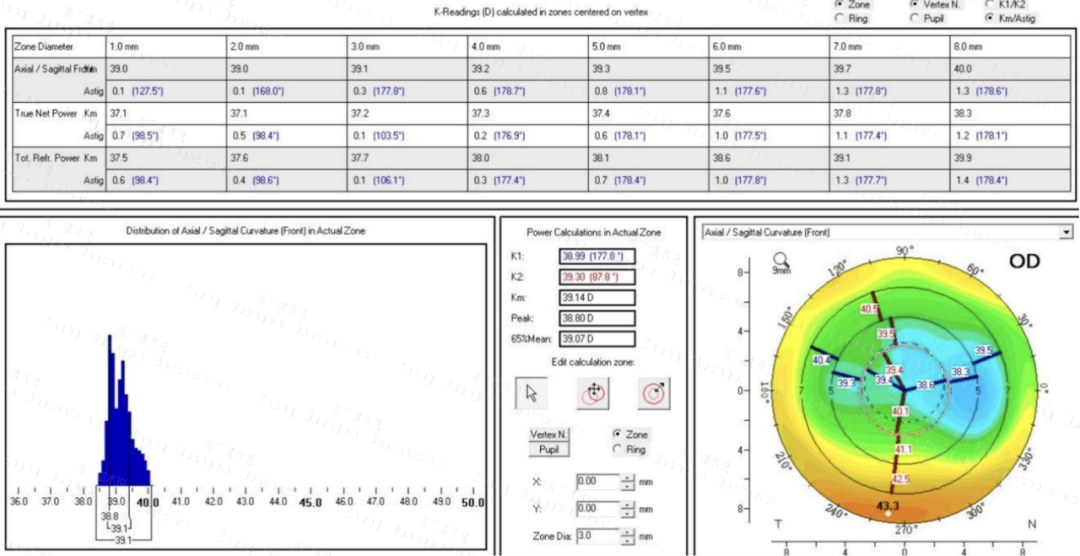This screenshot has height=556, width=1080.
Task: Click the 42.5 curvature label on the map
Action: [x=902, y=479]
